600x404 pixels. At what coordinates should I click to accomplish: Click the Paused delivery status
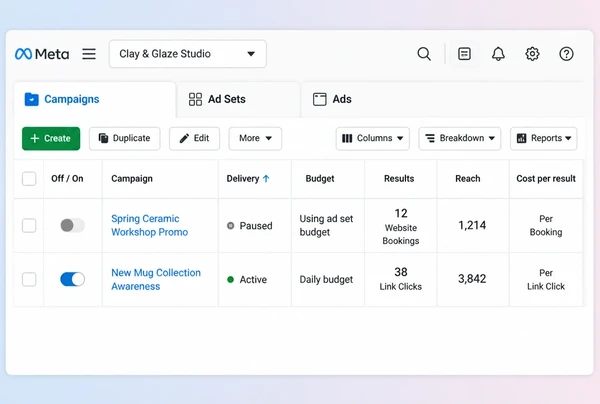tap(249, 226)
